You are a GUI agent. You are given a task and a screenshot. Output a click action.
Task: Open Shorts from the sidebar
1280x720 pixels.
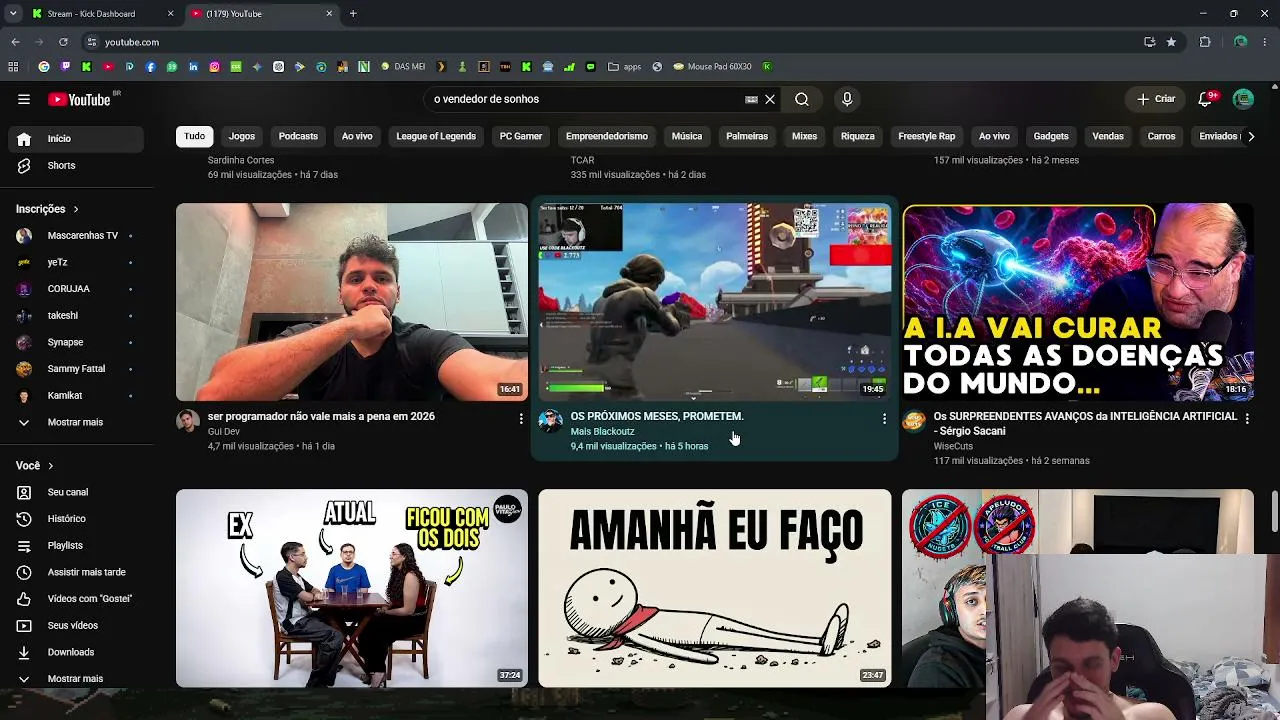coord(76,165)
